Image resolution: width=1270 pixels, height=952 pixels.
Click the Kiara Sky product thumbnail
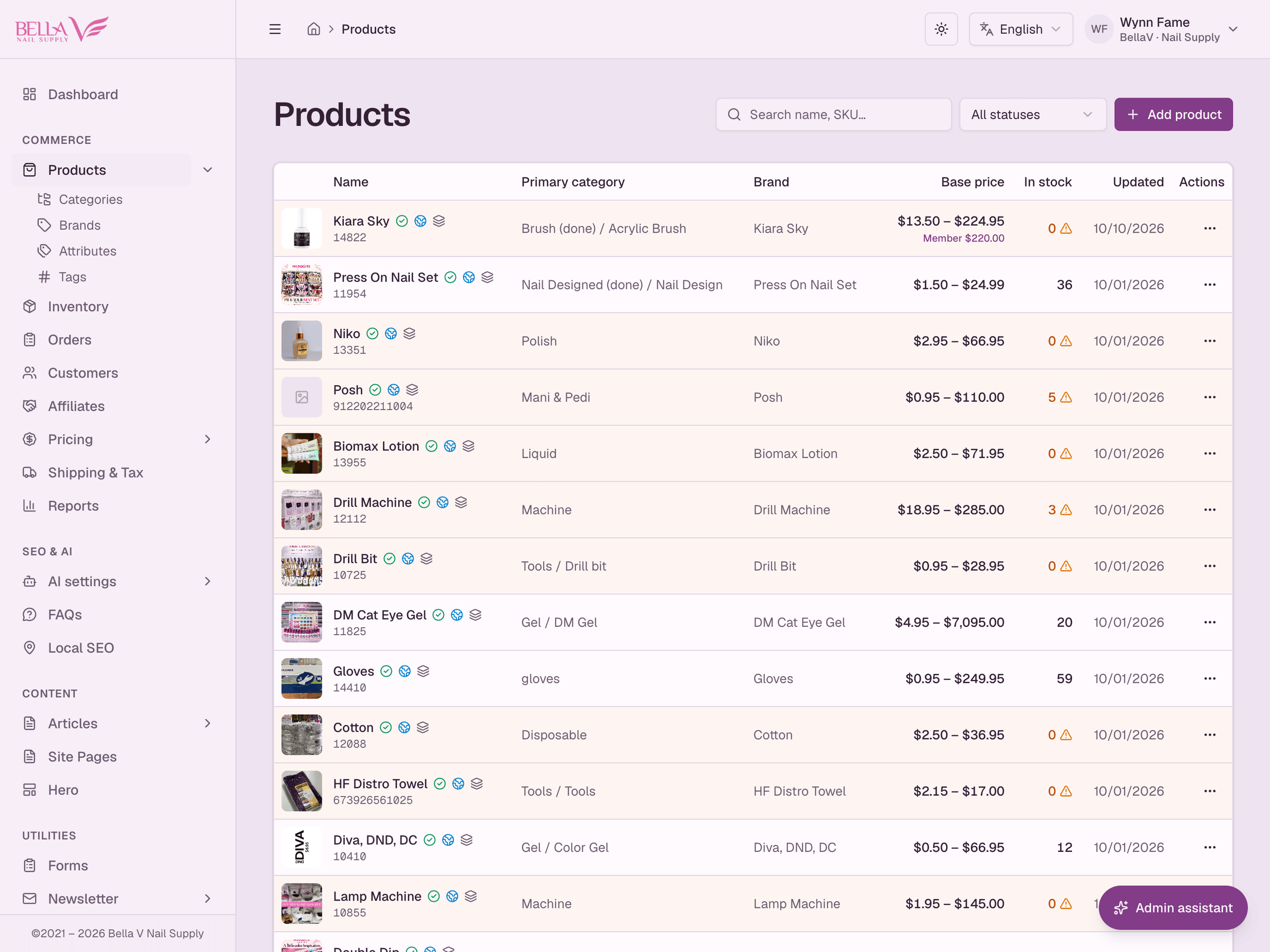click(302, 229)
